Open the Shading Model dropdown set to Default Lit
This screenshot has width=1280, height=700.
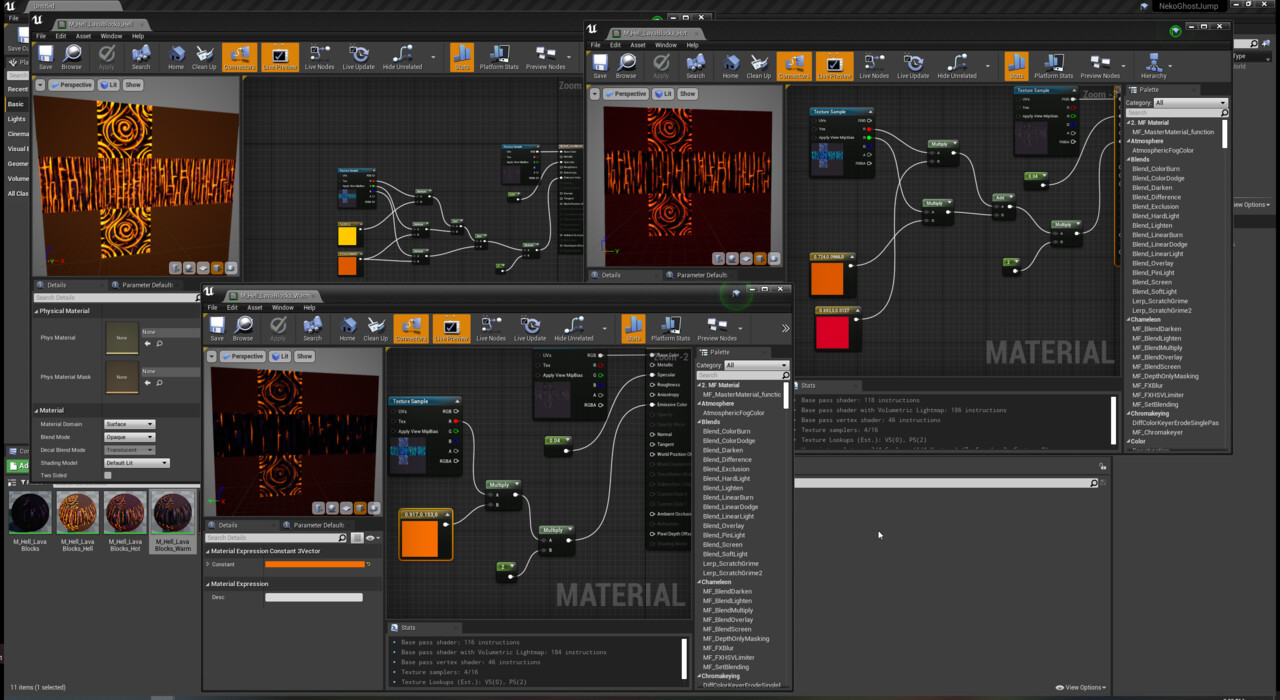click(137, 463)
